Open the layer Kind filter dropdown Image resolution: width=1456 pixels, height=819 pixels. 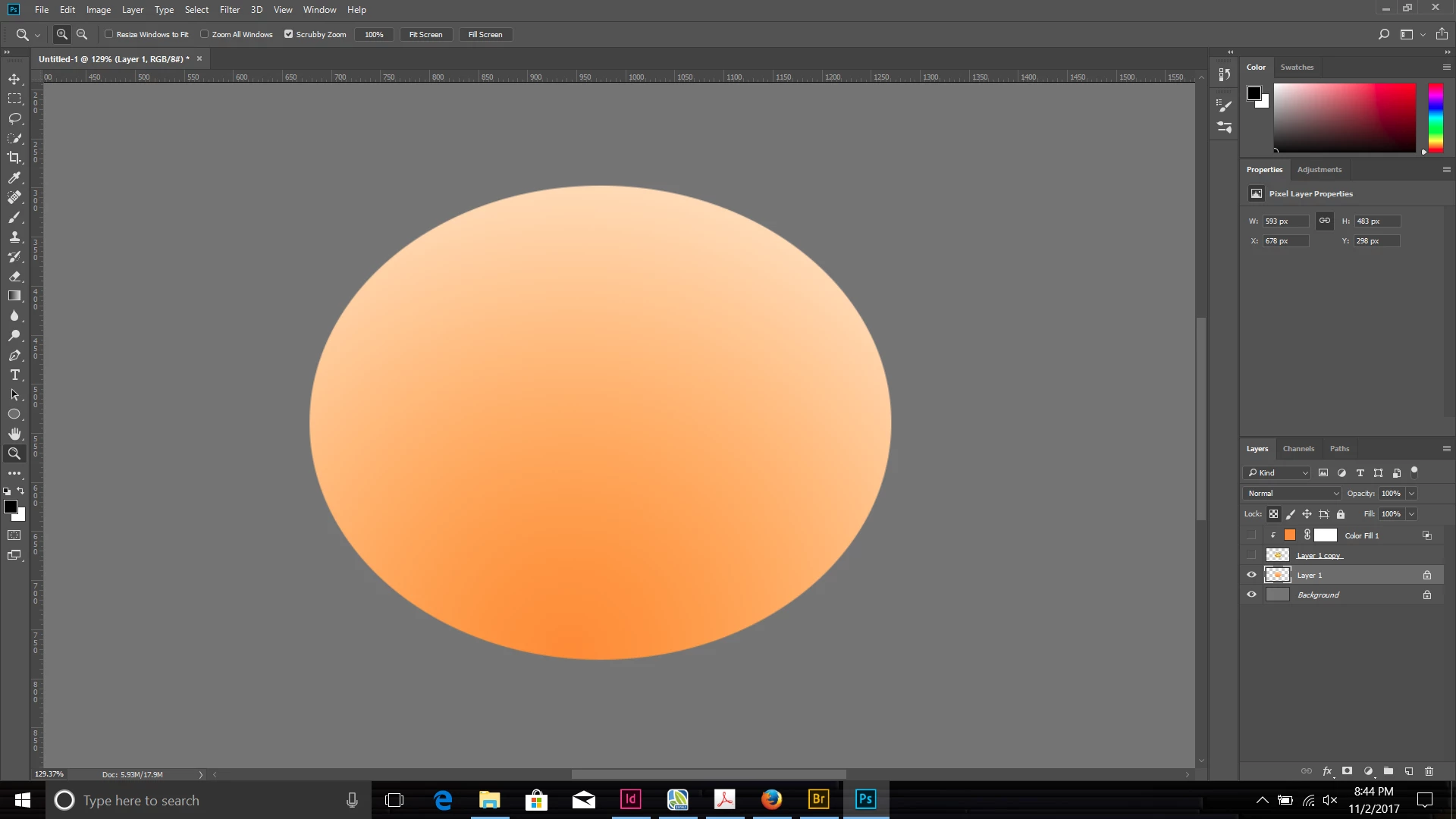click(x=1278, y=473)
